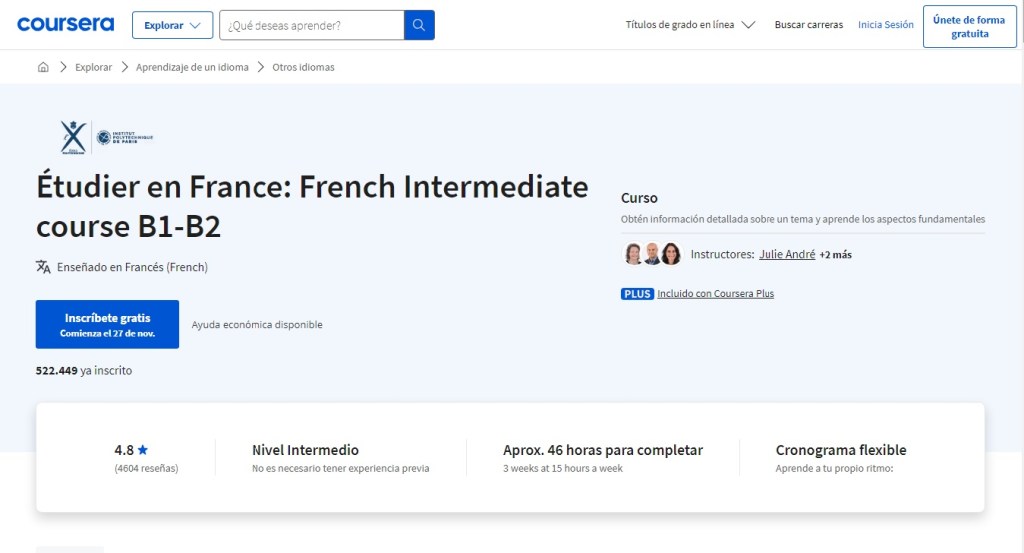Click the Institut Polytechnique de Paris logo
The height and width of the screenshot is (553, 1024).
125,137
